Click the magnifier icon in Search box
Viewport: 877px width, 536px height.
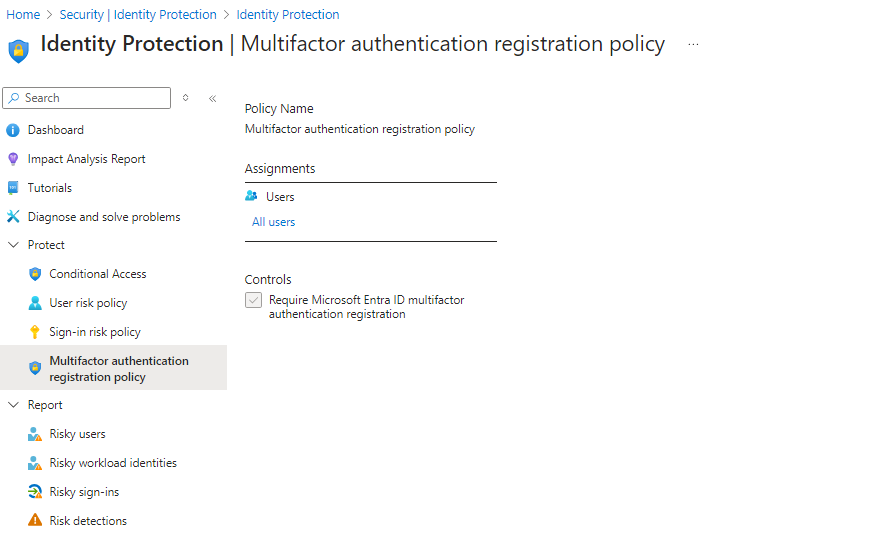pyautogui.click(x=14, y=98)
